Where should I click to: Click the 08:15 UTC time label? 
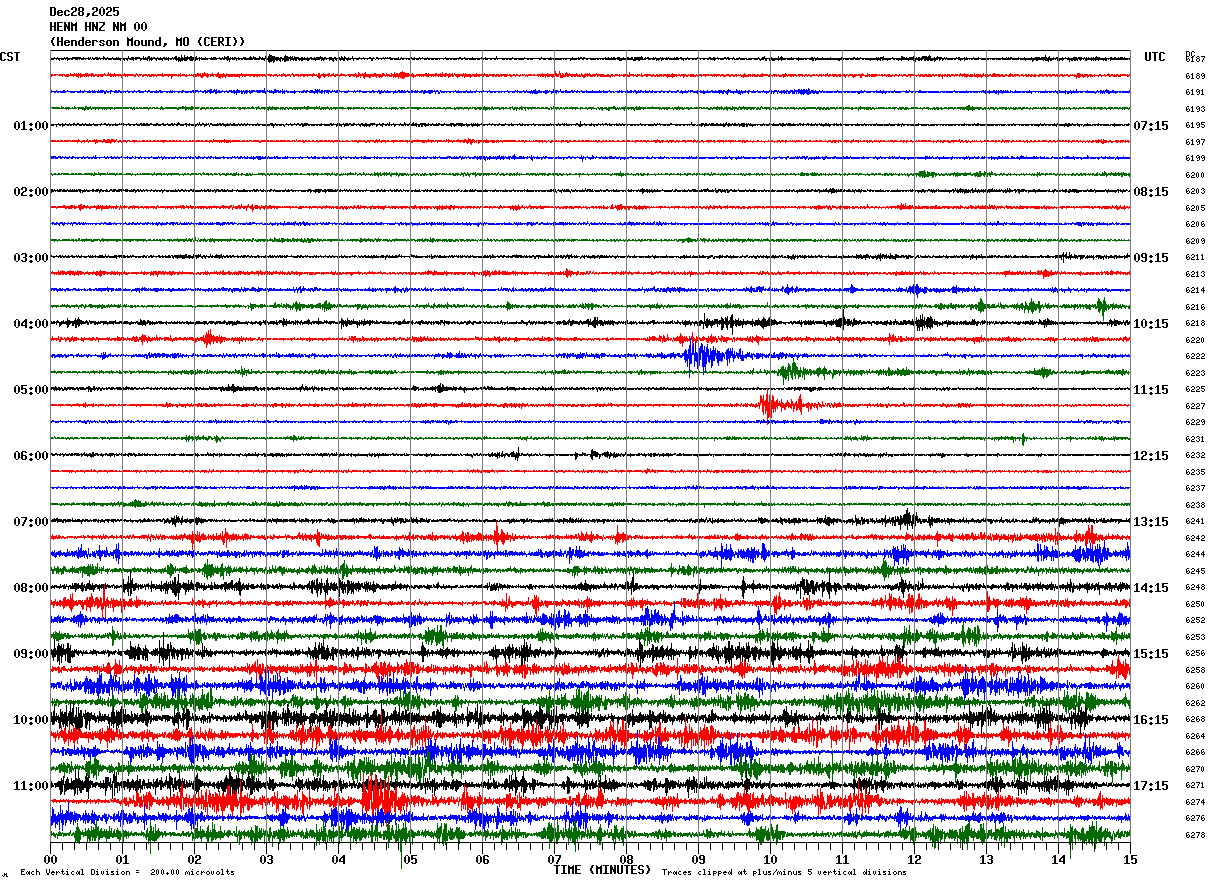1151,192
